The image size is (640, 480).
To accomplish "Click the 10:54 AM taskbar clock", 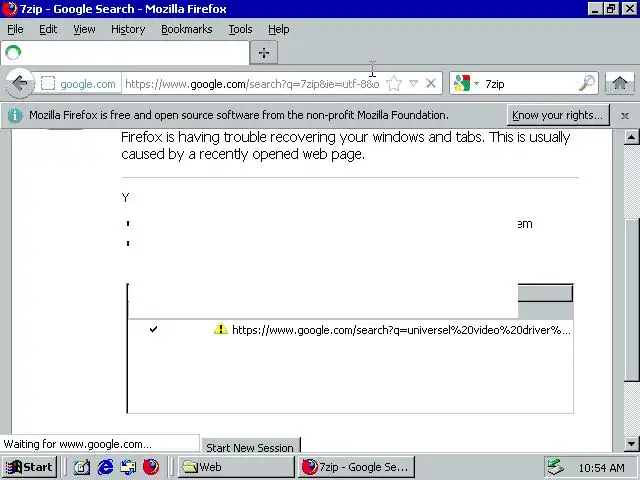I will point(601,468).
